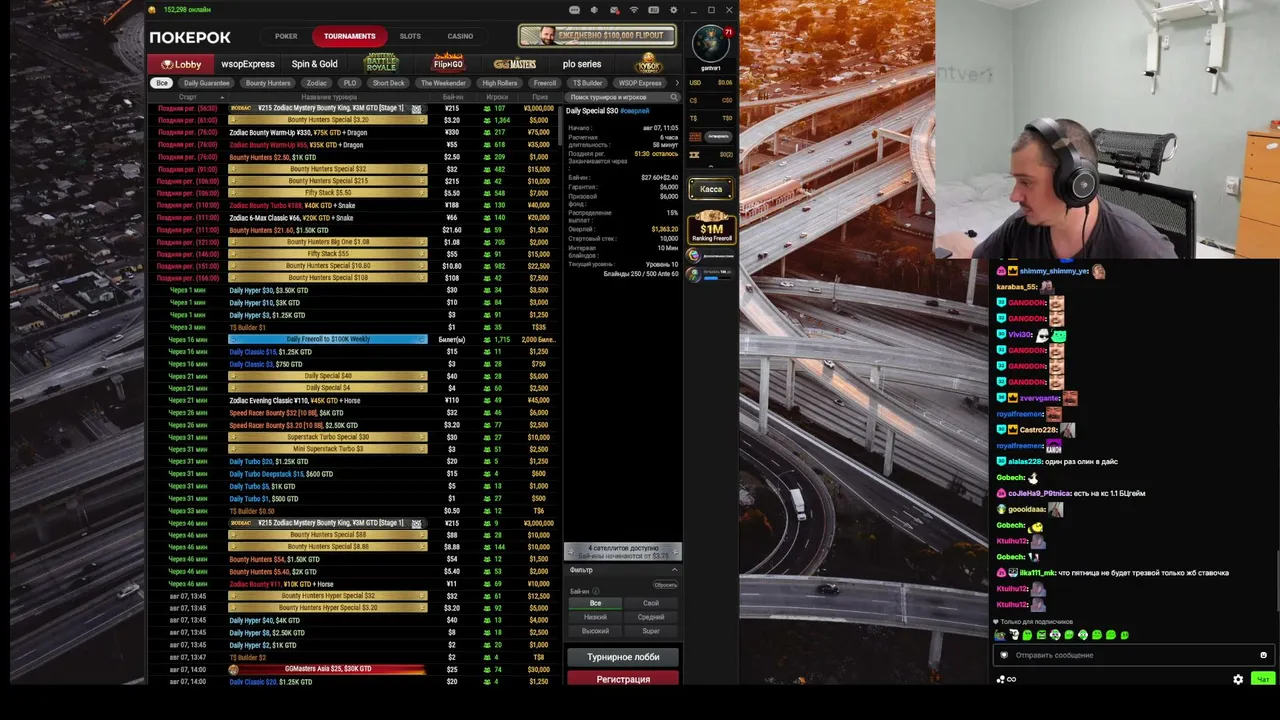The width and height of the screenshot is (1280, 720).
Task: Click the red Регистрация button
Action: coord(623,679)
